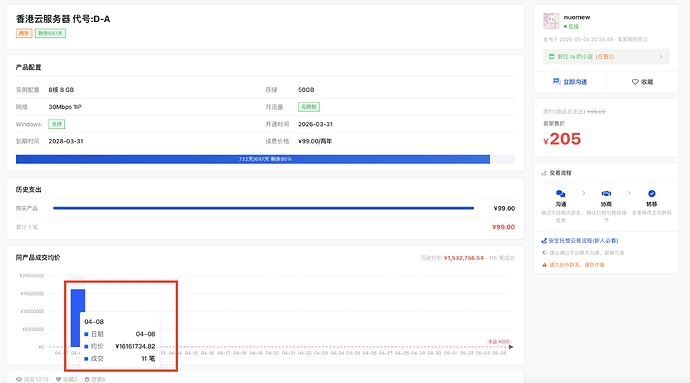Click the green 剩余697天 tag
Viewport: 690px width, 383px height.
click(51, 33)
